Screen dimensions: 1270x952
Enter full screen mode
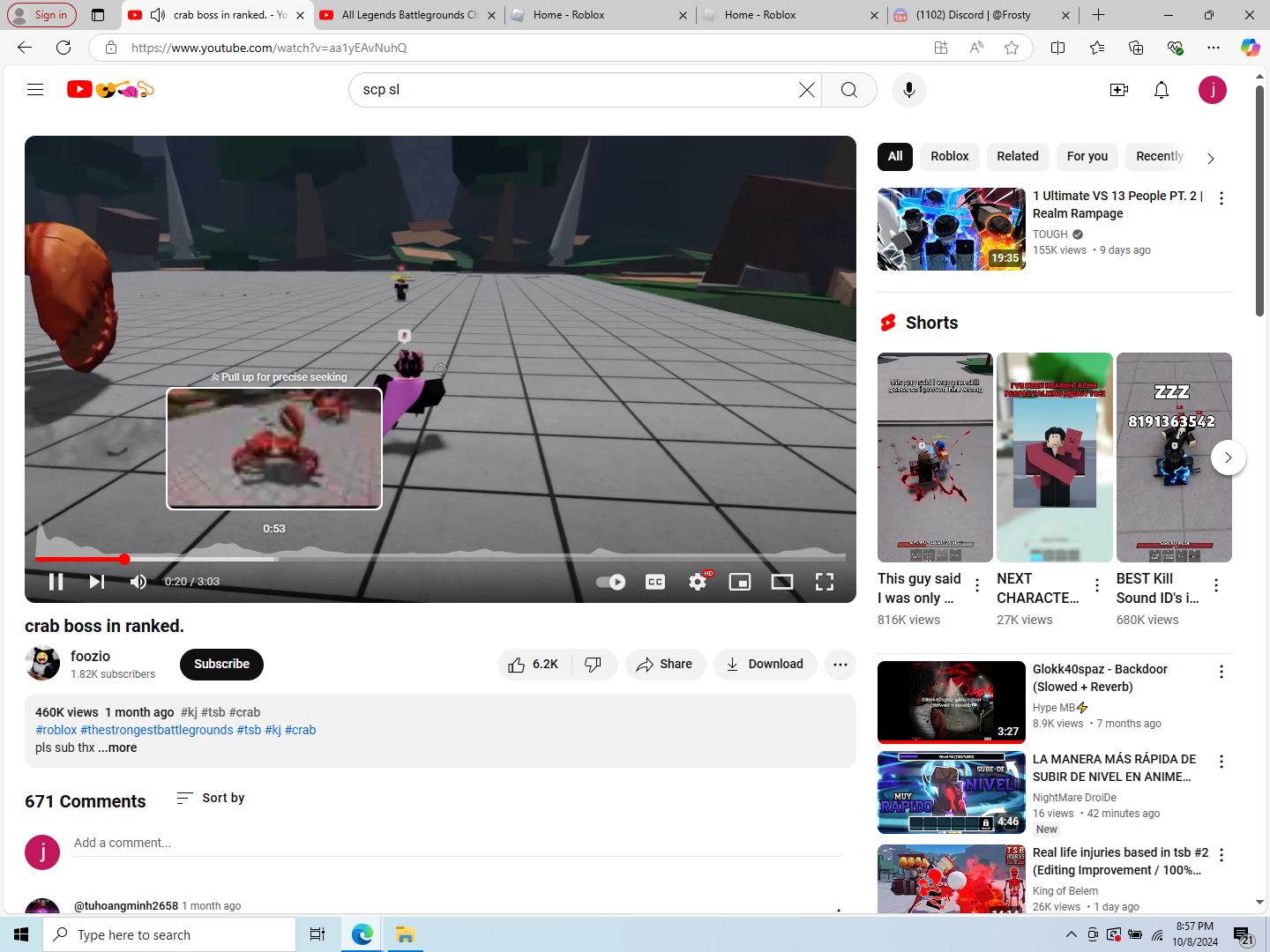(x=825, y=582)
